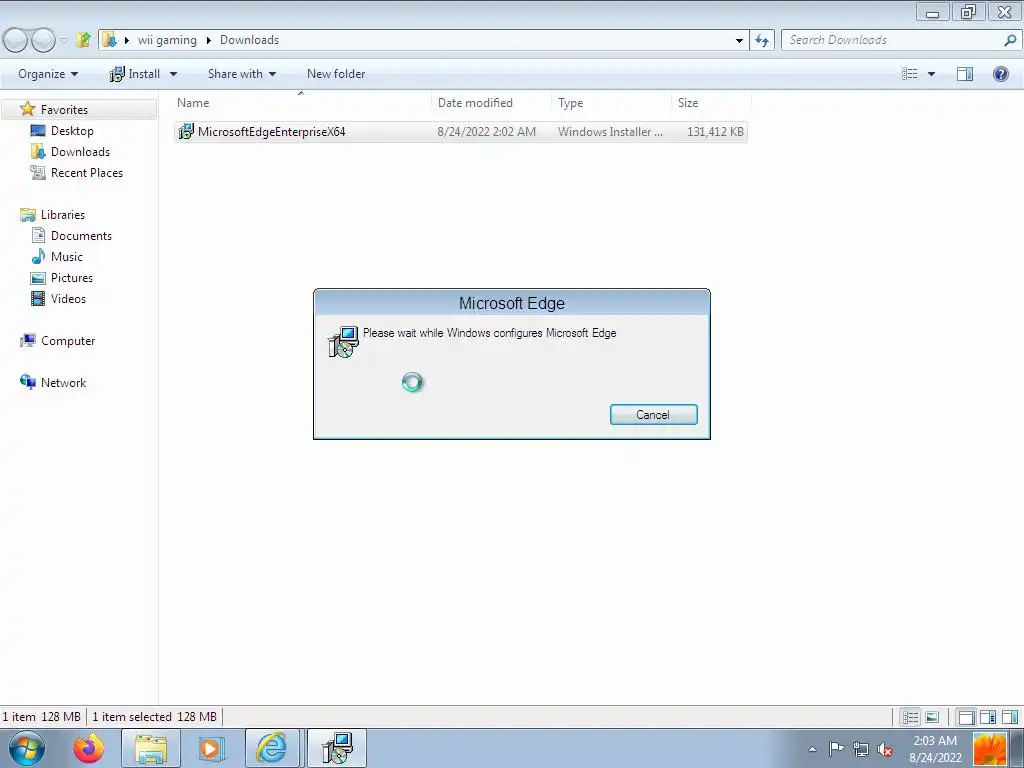This screenshot has height=768, width=1024.
Task: Open Downloads under Favorites
Action: pos(80,152)
